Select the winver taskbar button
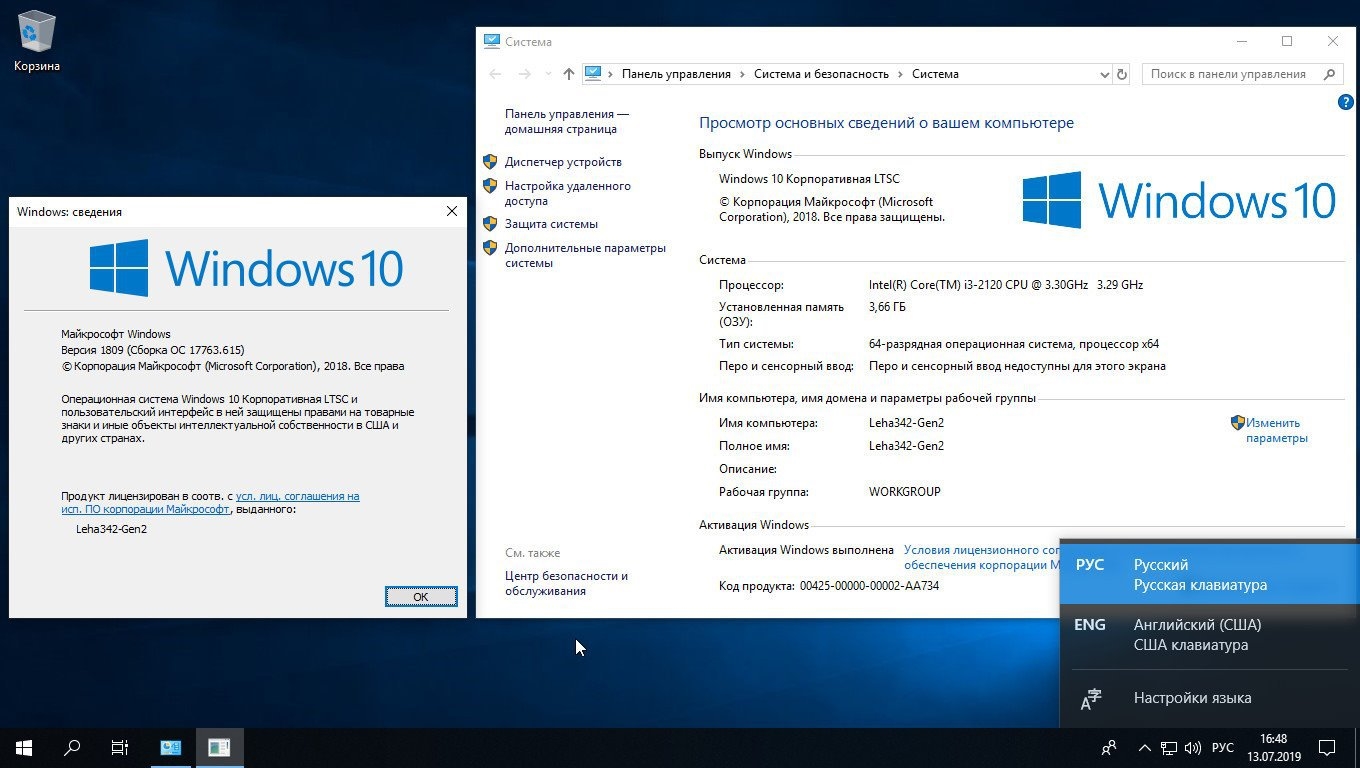1360x768 pixels. [220, 747]
